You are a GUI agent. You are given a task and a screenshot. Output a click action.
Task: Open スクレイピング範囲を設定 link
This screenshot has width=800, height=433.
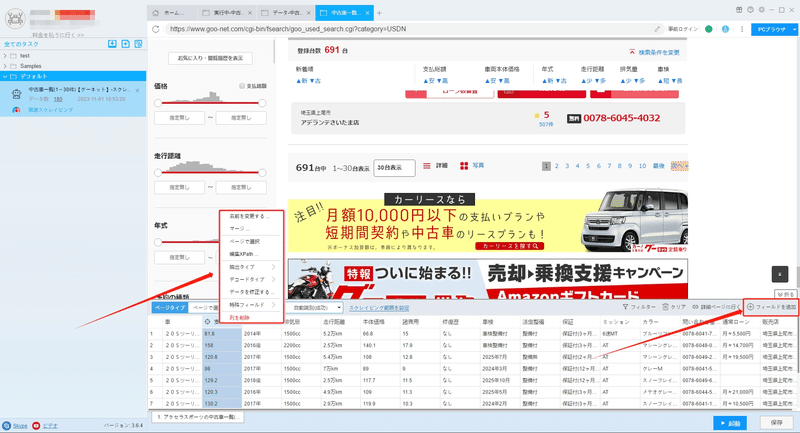pos(379,308)
